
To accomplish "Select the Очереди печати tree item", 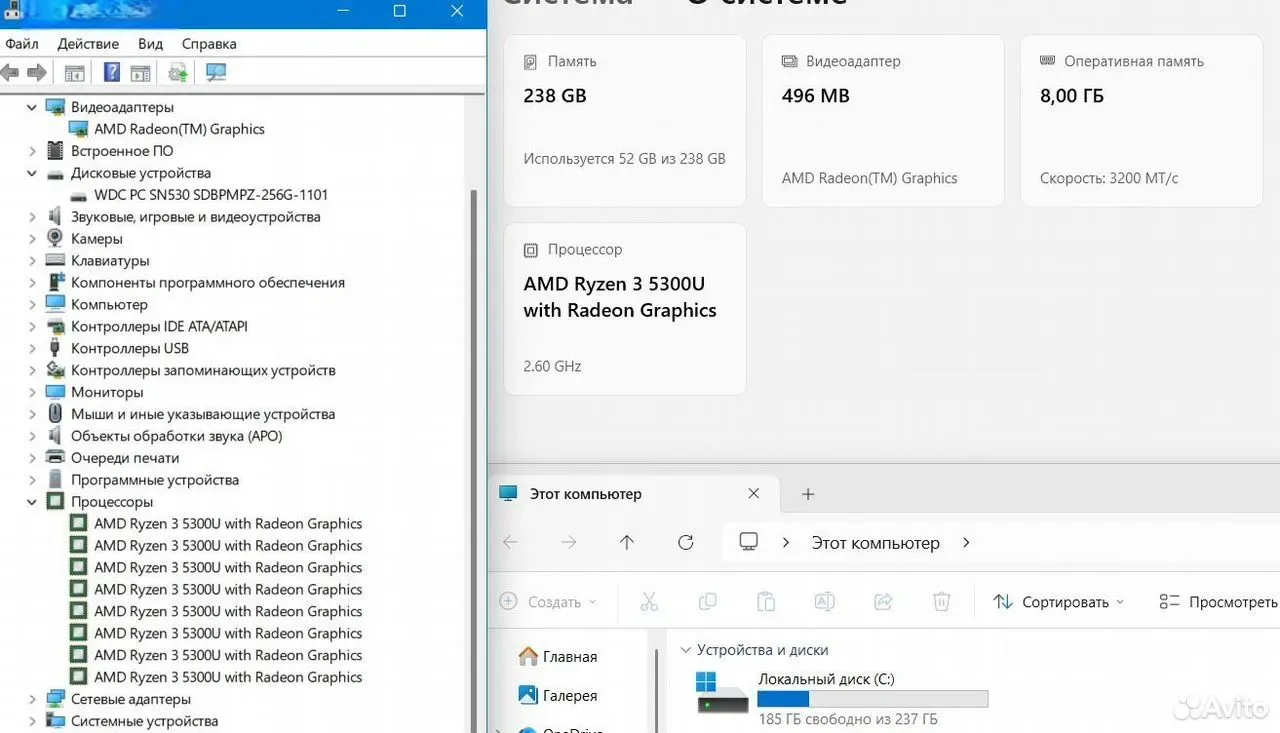I will pyautogui.click(x=125, y=458).
